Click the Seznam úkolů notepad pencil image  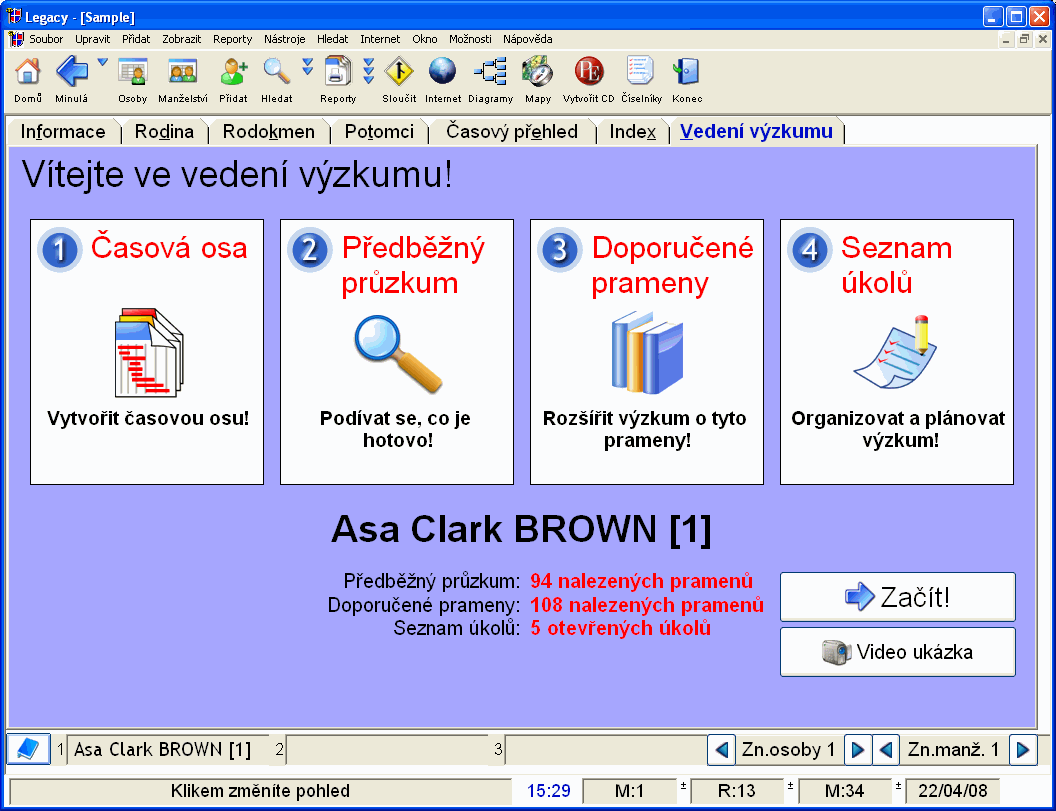[895, 352]
